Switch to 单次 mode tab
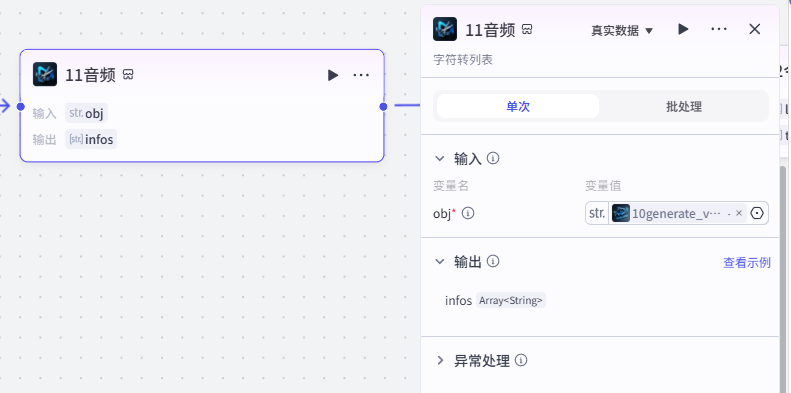The image size is (791, 393). pos(518,106)
